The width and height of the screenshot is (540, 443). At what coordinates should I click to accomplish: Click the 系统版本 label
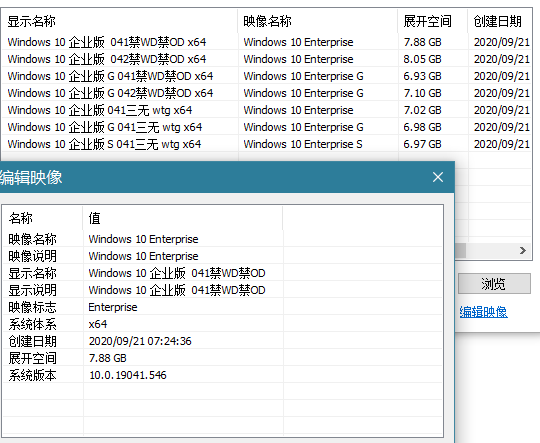pyautogui.click(x=32, y=375)
